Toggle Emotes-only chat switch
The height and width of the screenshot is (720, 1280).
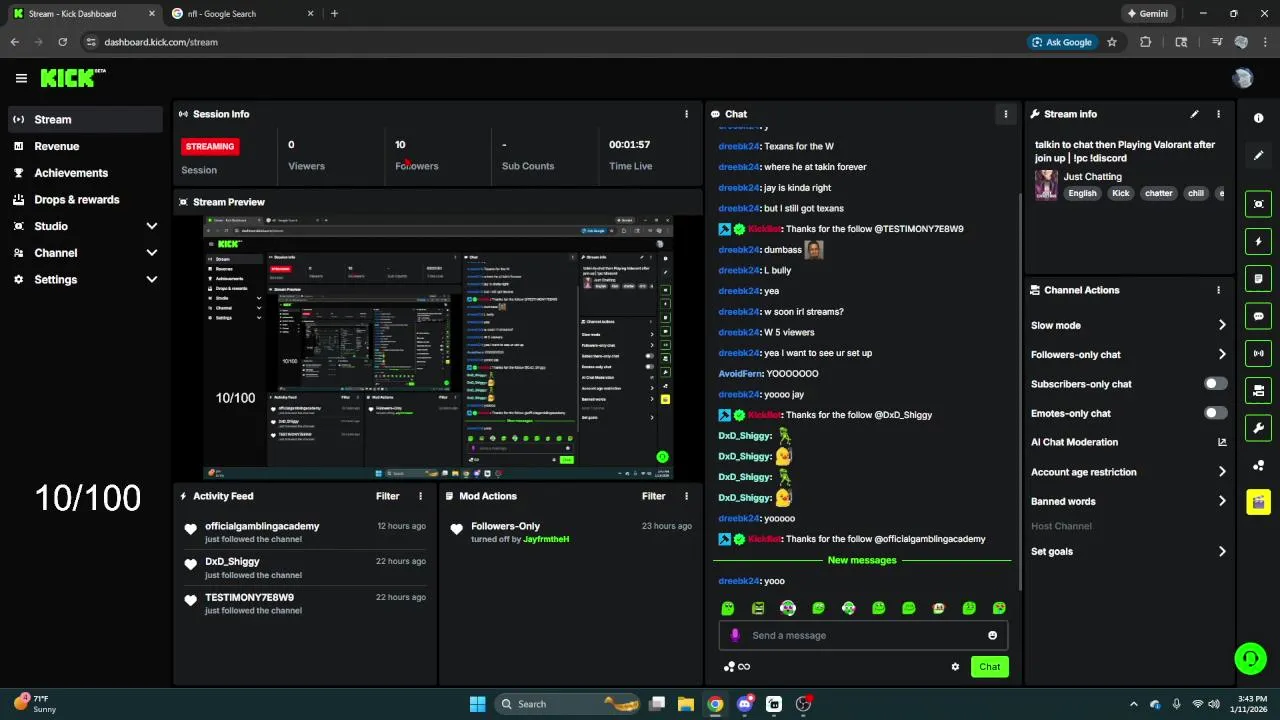click(x=1215, y=413)
